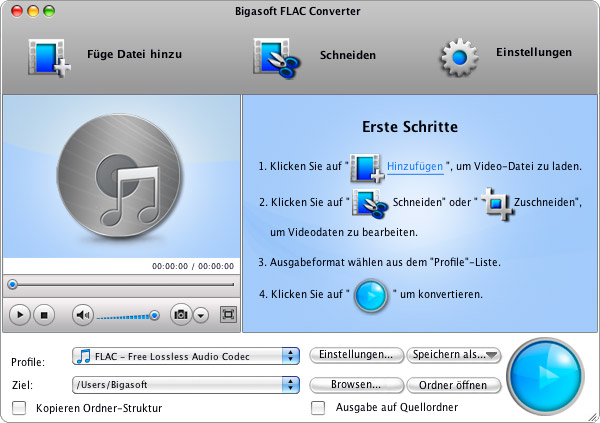Enable Ausgabe auf Quellordner checkbox
Screen dimensions: 600x423
coord(318,408)
